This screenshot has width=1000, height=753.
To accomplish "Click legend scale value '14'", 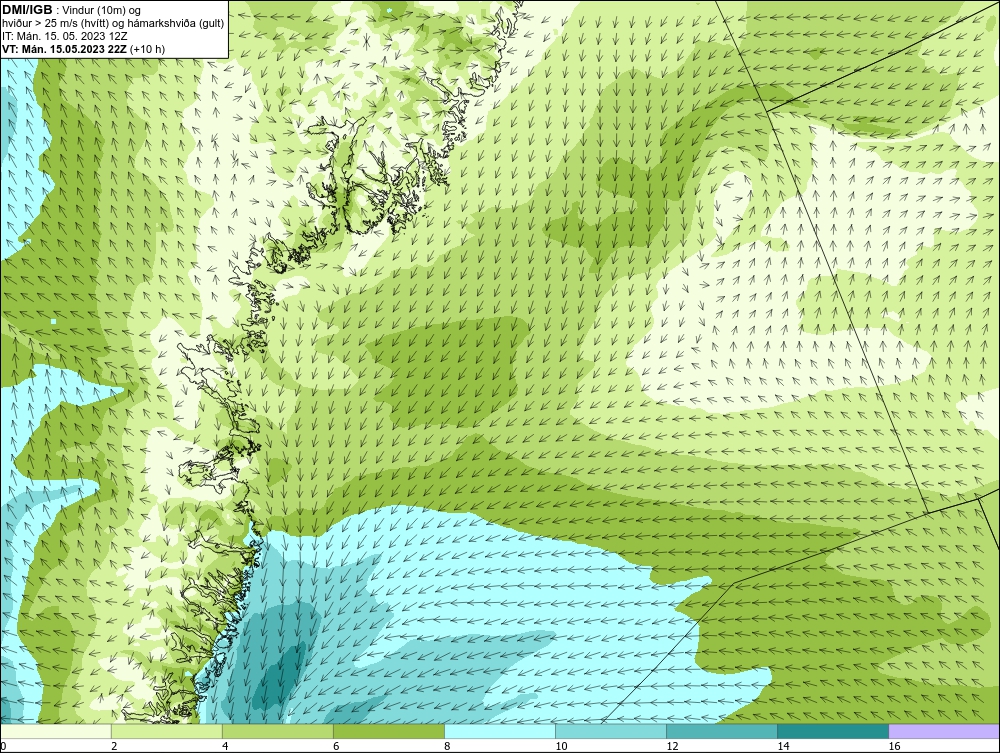I will click(x=783, y=746).
